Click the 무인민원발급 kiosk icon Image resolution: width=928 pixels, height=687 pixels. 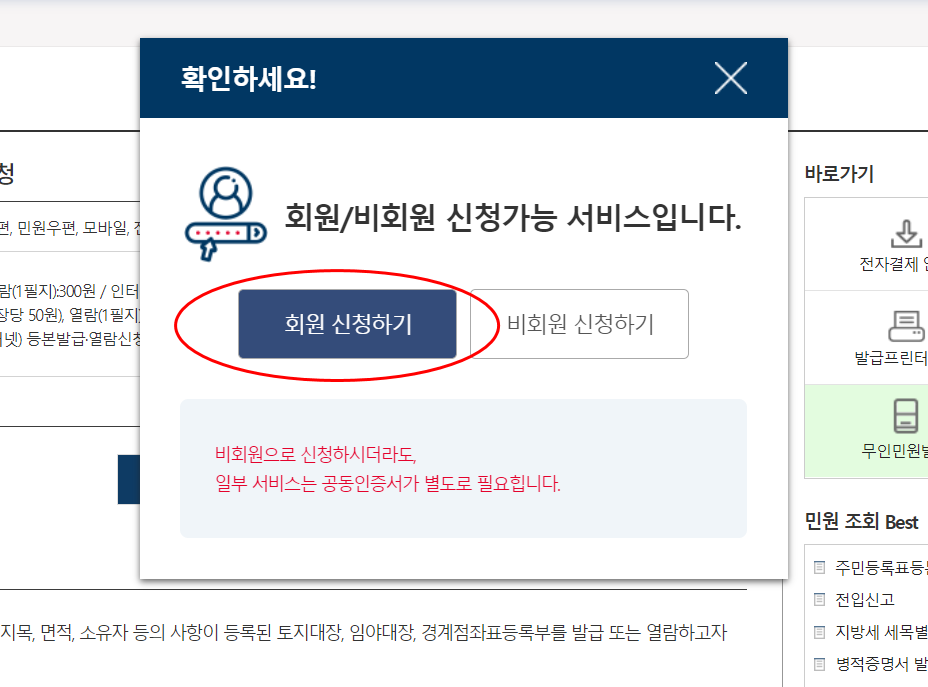(x=906, y=415)
